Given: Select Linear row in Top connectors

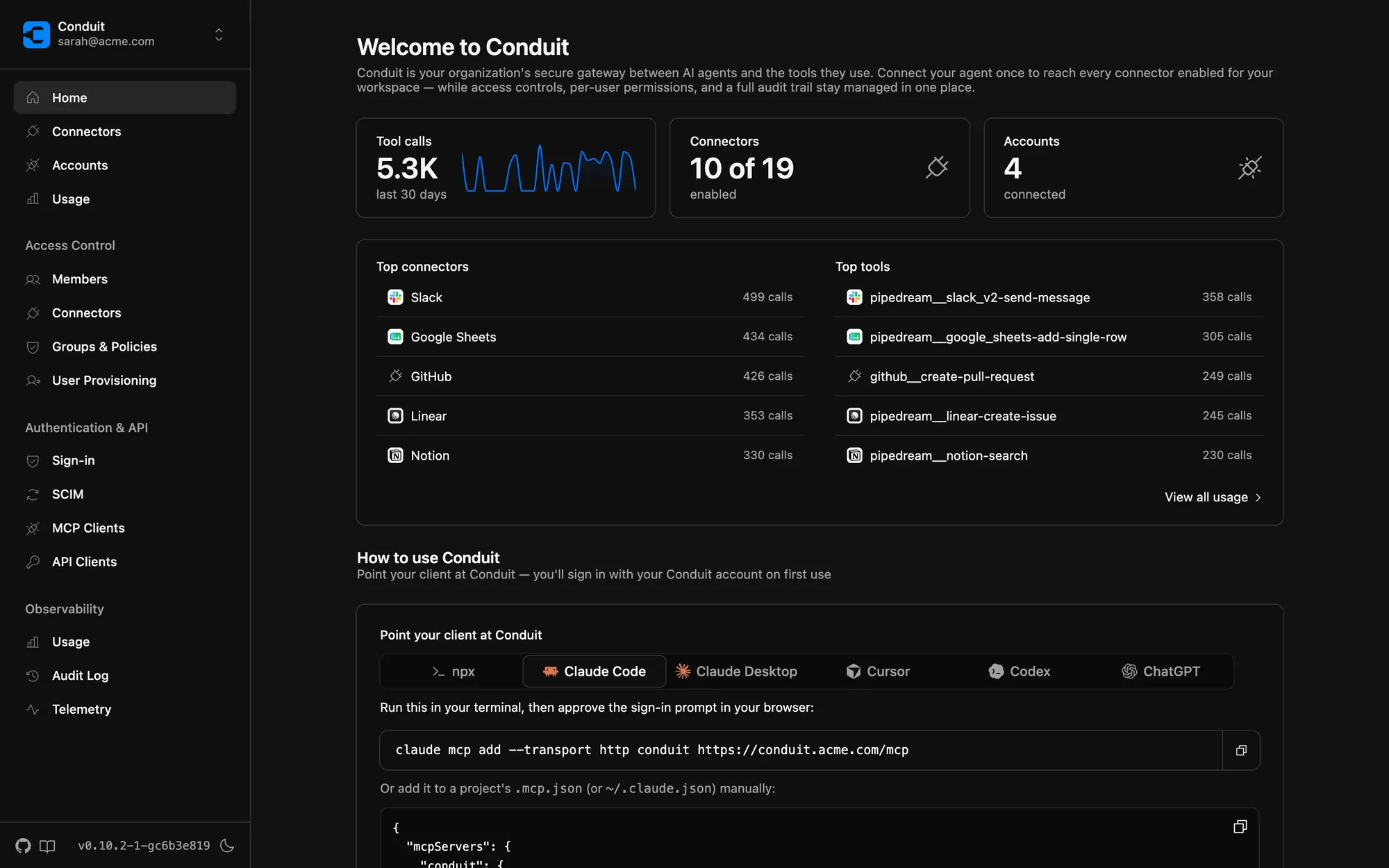Looking at the screenshot, I should pyautogui.click(x=590, y=416).
